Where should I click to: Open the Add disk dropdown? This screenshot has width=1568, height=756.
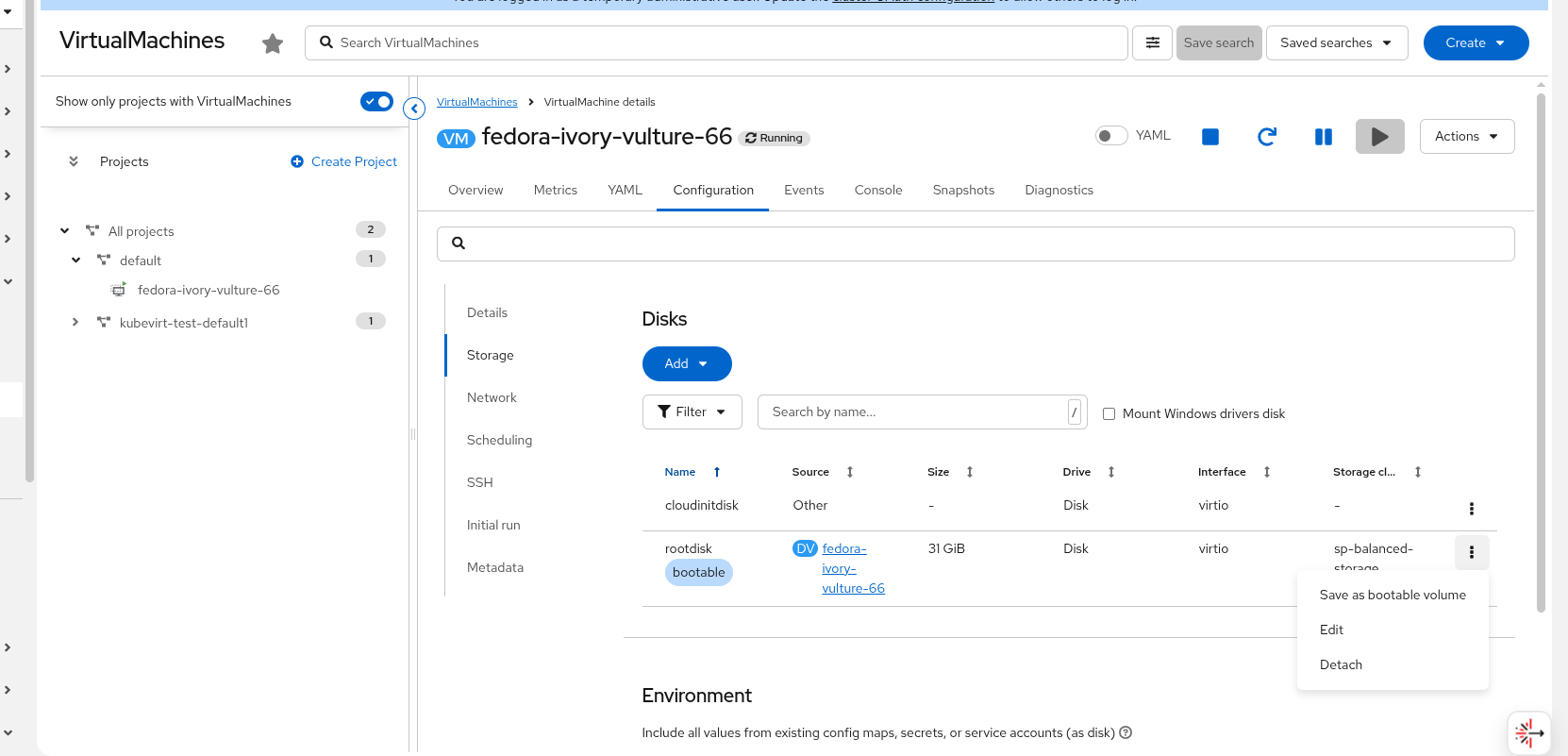687,363
